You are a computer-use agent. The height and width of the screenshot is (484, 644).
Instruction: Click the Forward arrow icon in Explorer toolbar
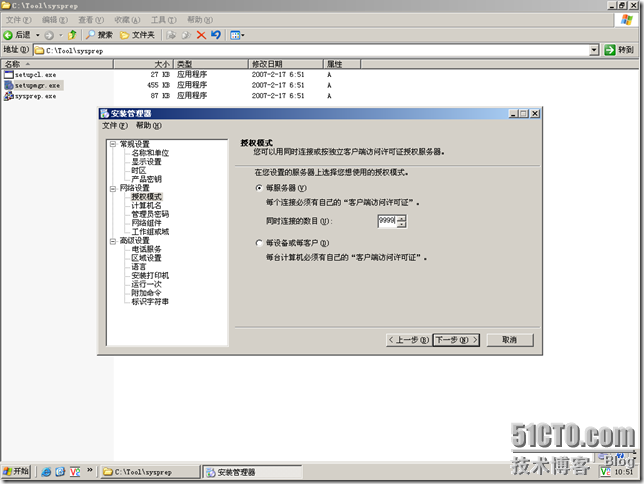coord(49,35)
